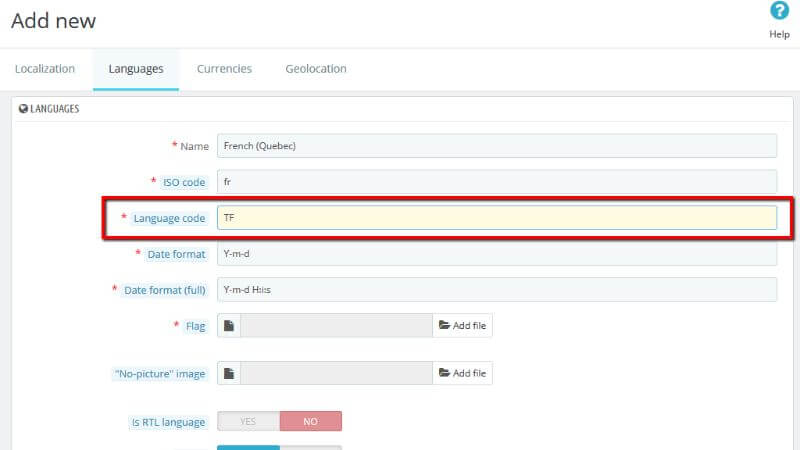The image size is (800, 450).
Task: Focus the ISO code input field
Action: click(x=497, y=182)
